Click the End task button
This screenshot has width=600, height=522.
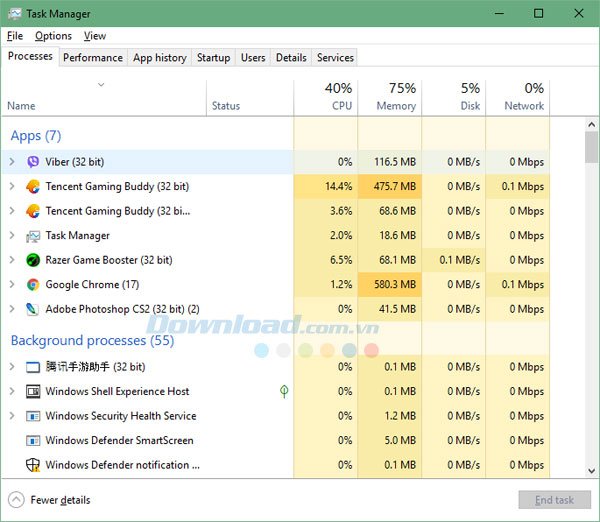(x=553, y=500)
